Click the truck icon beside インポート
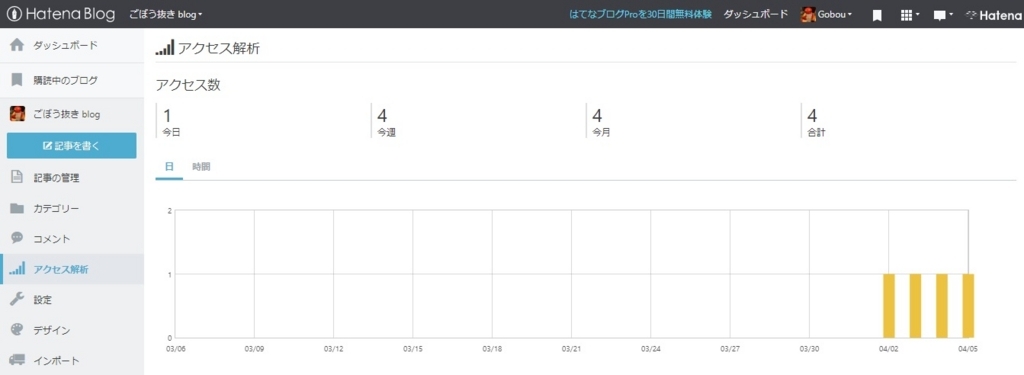Viewport: 1024px width, 375px height. pos(17,360)
